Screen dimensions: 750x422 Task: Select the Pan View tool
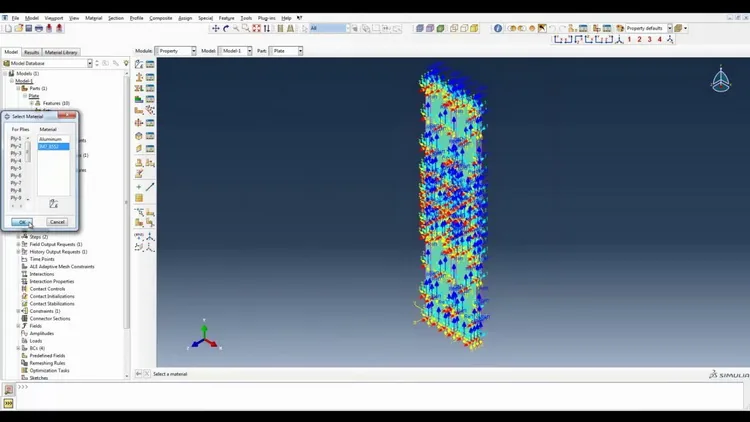216,28
